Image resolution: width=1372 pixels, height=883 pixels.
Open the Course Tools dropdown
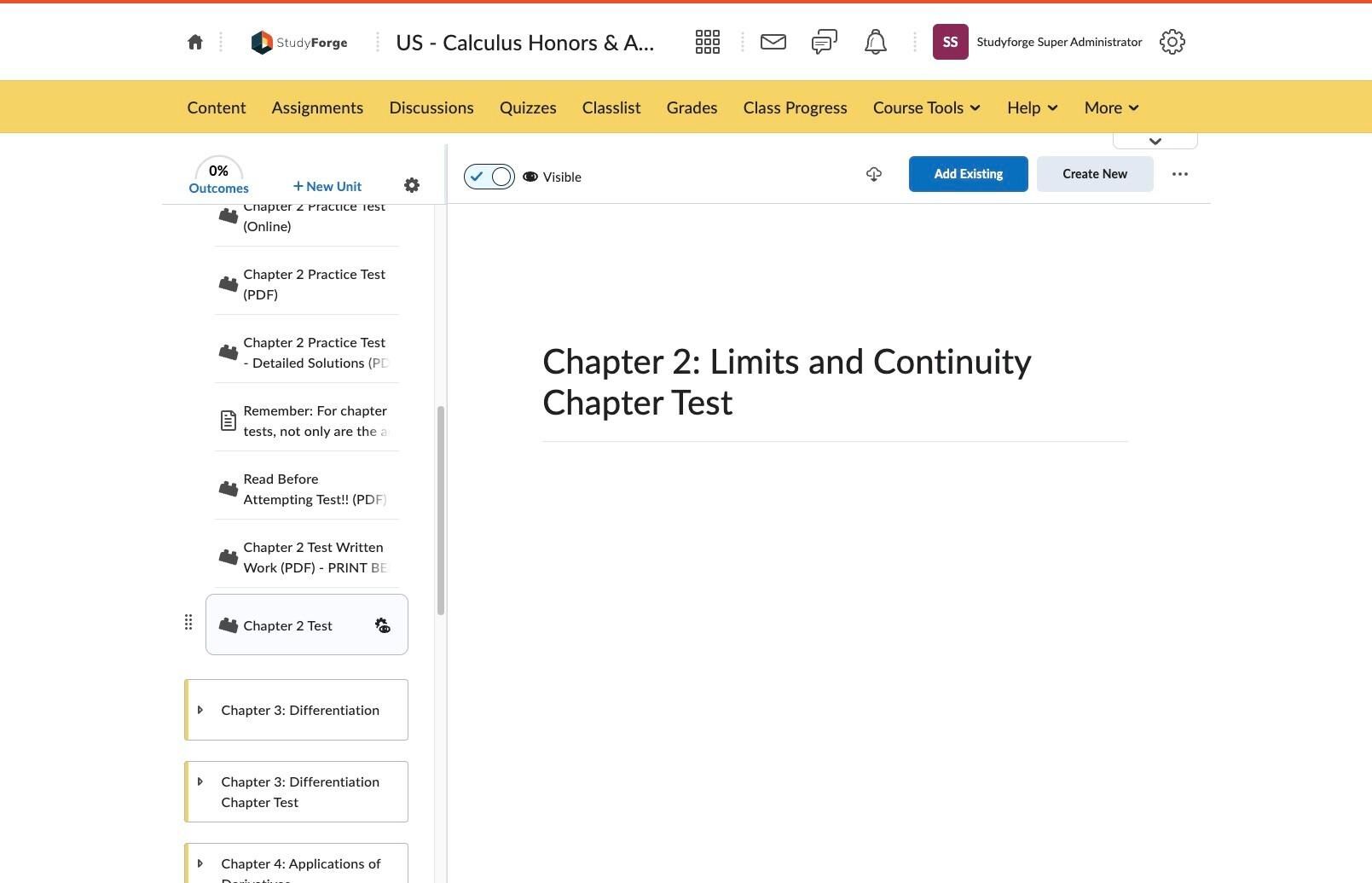coord(927,107)
